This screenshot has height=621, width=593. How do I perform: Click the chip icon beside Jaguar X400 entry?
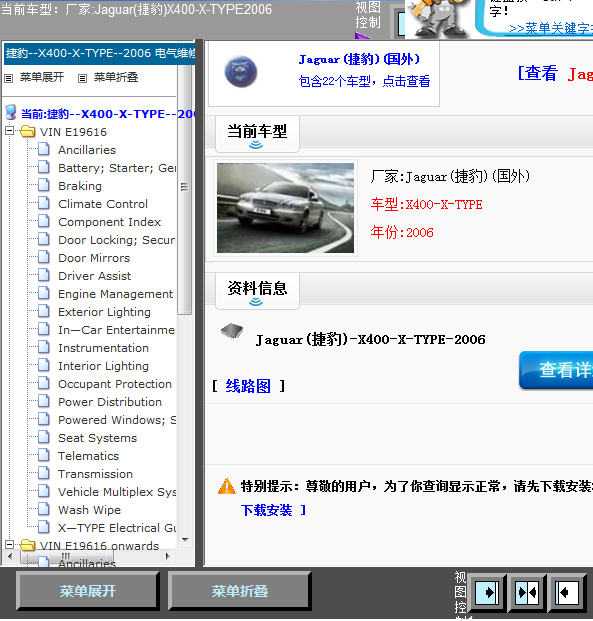click(232, 331)
